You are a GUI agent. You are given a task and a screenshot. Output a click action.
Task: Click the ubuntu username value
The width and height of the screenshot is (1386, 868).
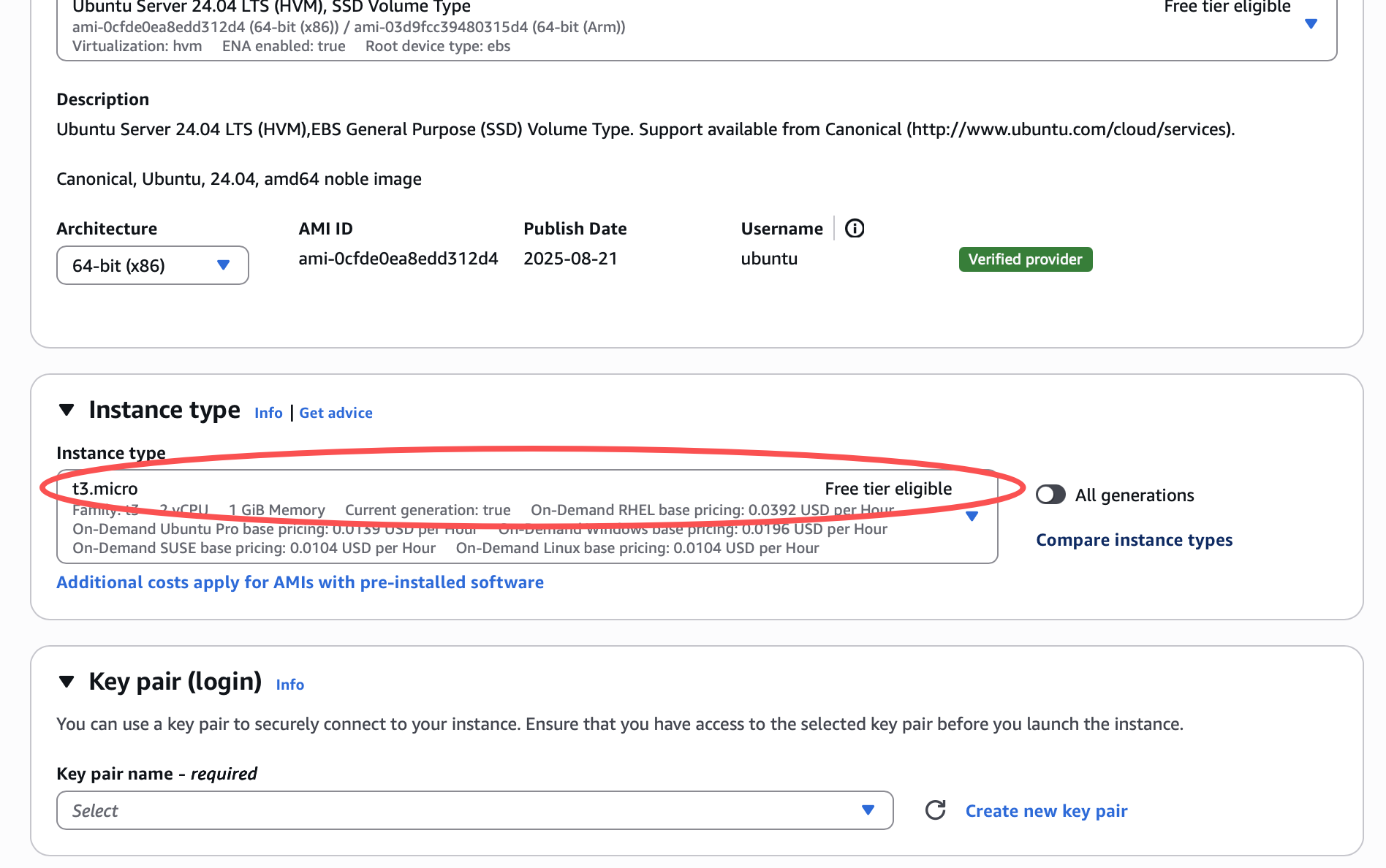tap(769, 259)
